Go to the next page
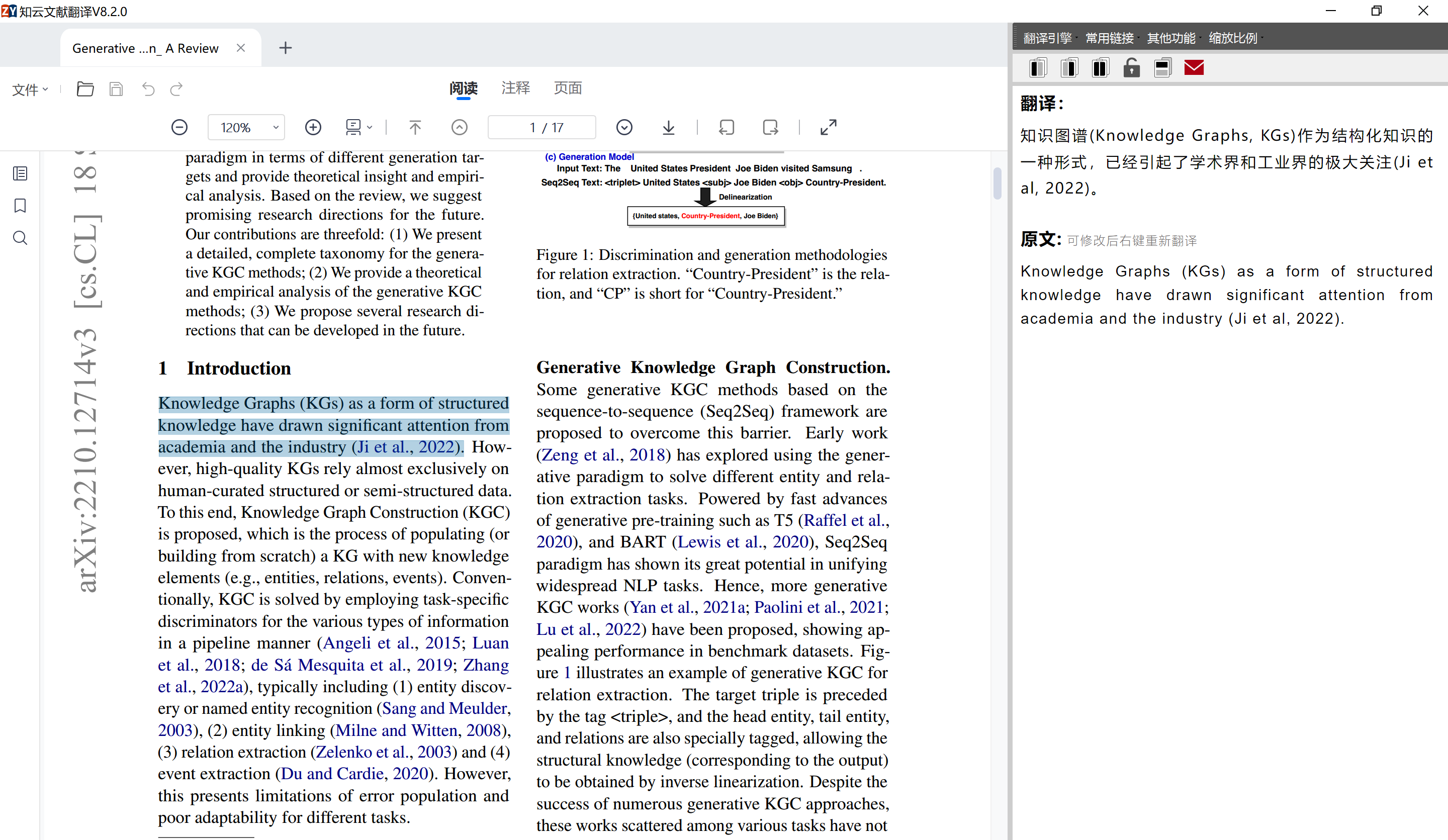This screenshot has height=840, width=1448. (x=624, y=127)
